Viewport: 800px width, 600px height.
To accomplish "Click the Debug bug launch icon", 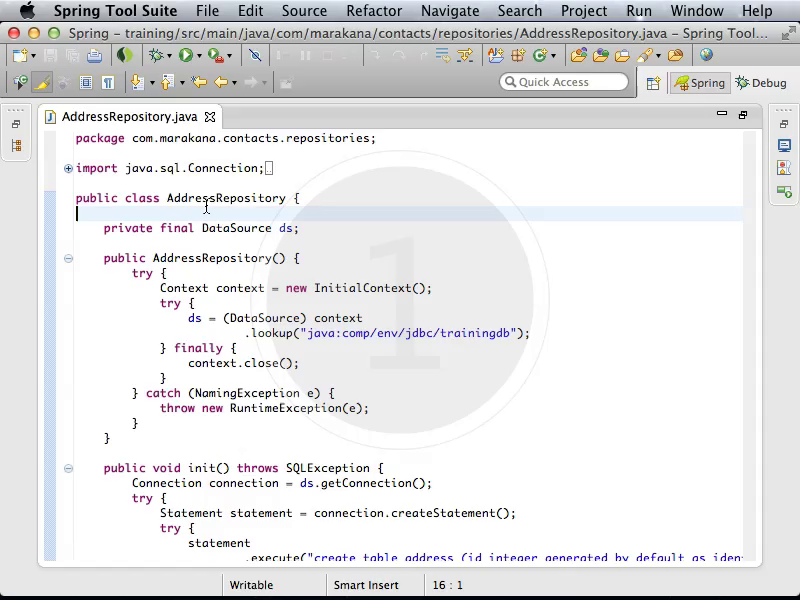I will (x=156, y=55).
